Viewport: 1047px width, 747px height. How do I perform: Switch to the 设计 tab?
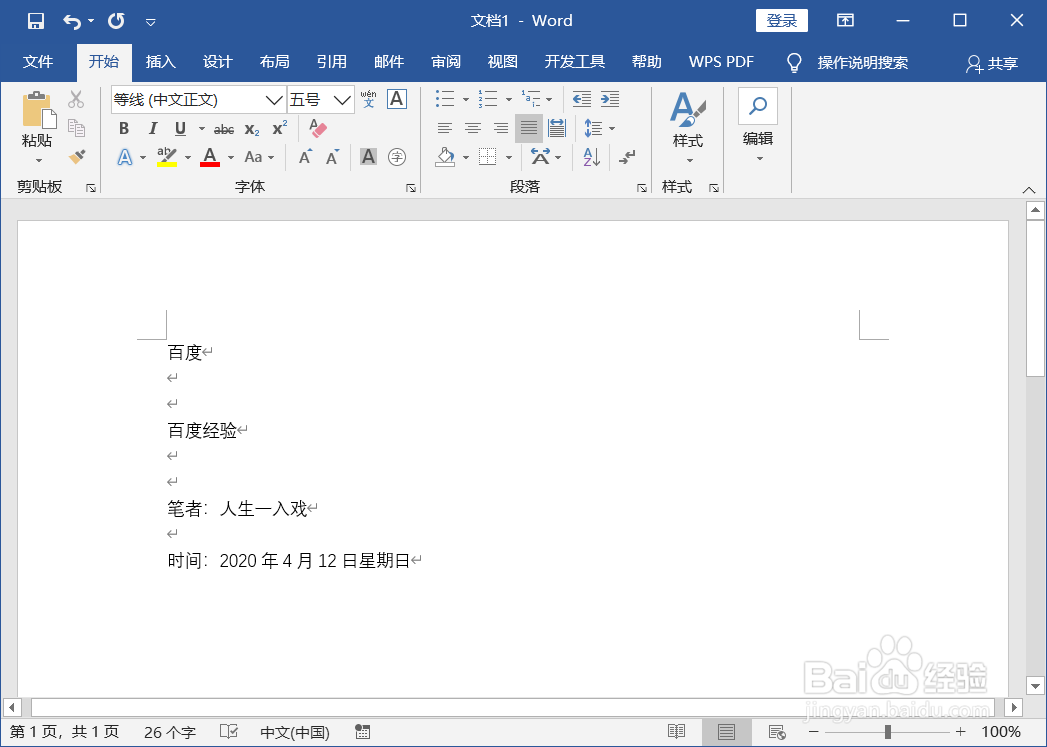tap(218, 62)
